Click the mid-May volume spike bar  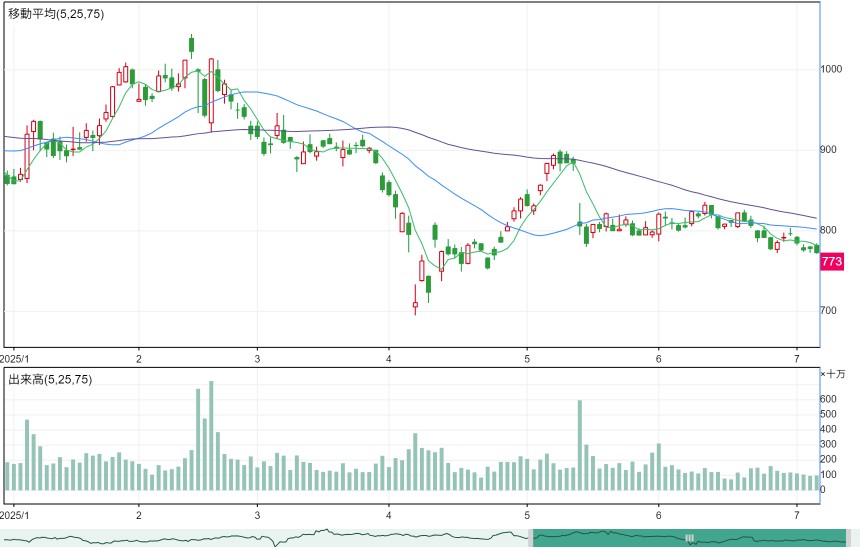tap(580, 445)
